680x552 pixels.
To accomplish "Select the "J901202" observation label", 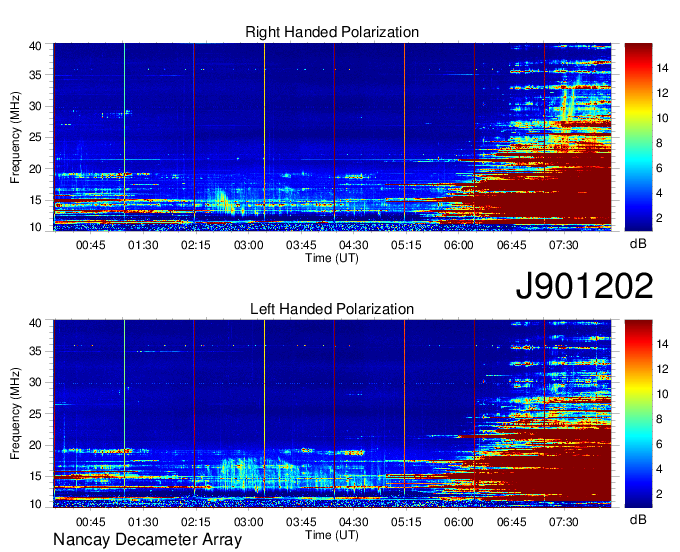I will click(x=584, y=286).
